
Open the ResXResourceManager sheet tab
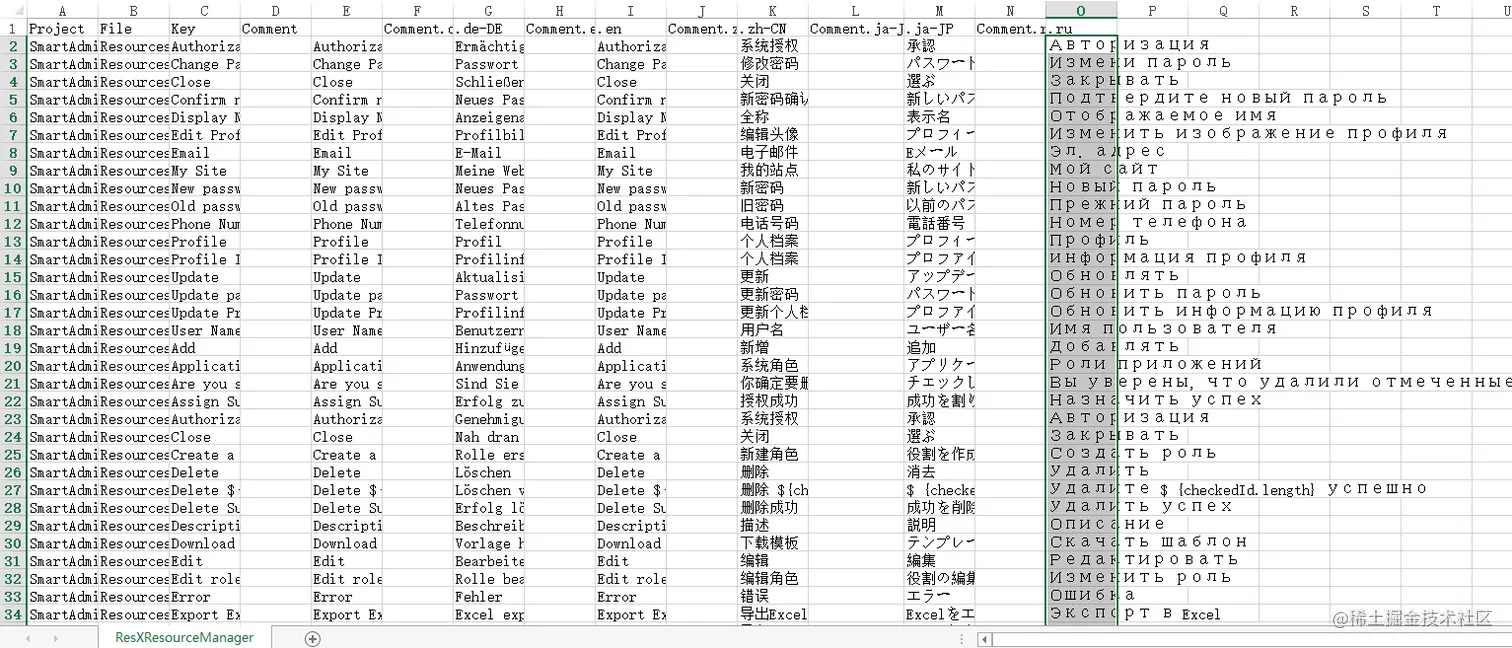(x=184, y=637)
